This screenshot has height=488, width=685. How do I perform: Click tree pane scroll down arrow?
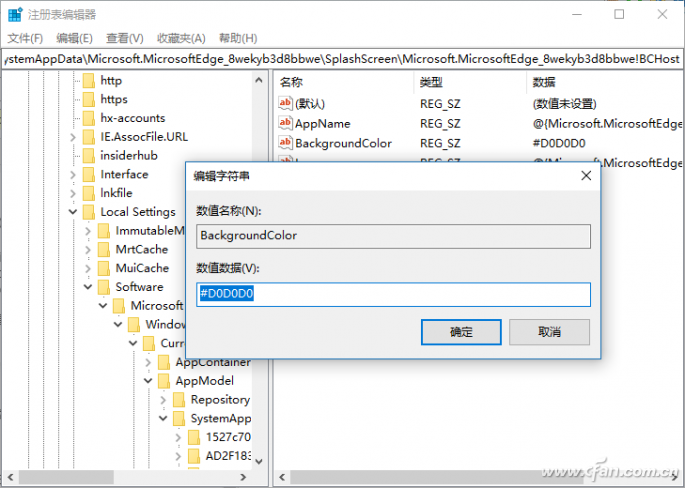click(259, 462)
